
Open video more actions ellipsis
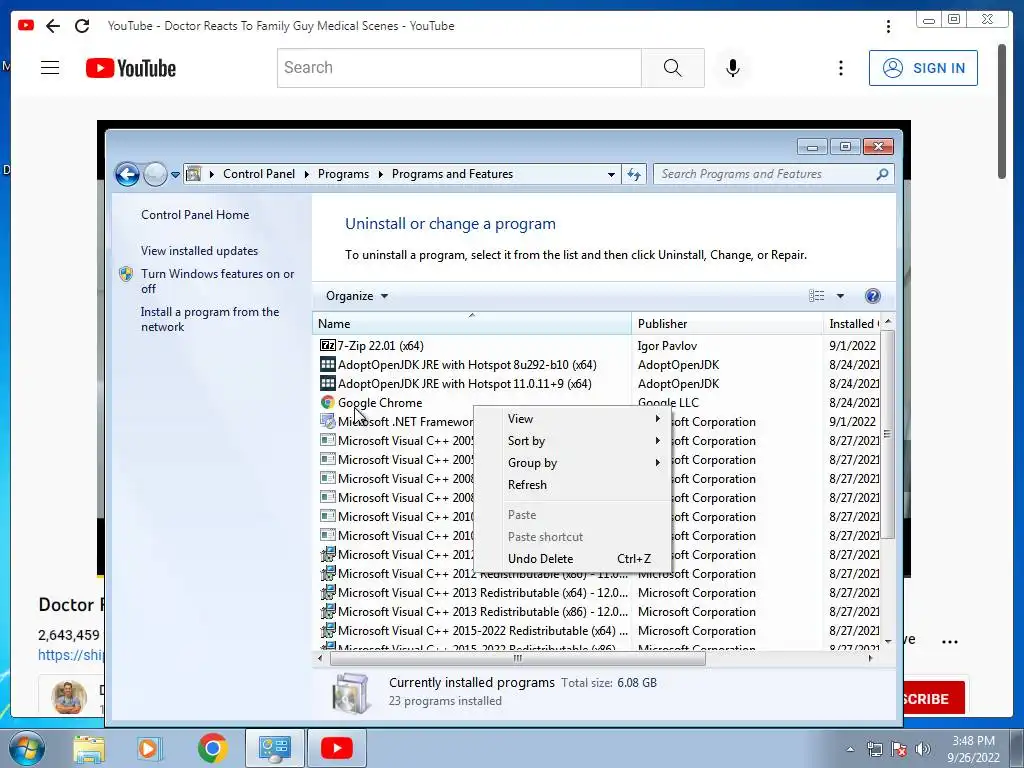click(x=950, y=641)
